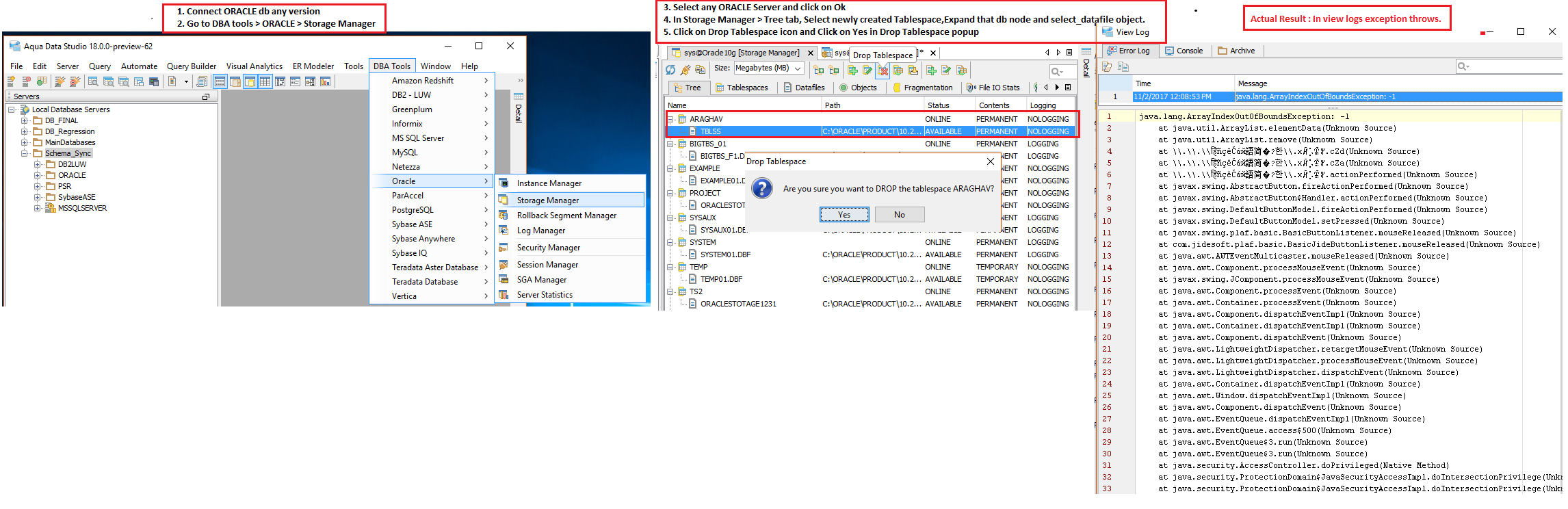Switch to the Tablespaces tab
This screenshot has height=509, width=1568.
pos(742,88)
